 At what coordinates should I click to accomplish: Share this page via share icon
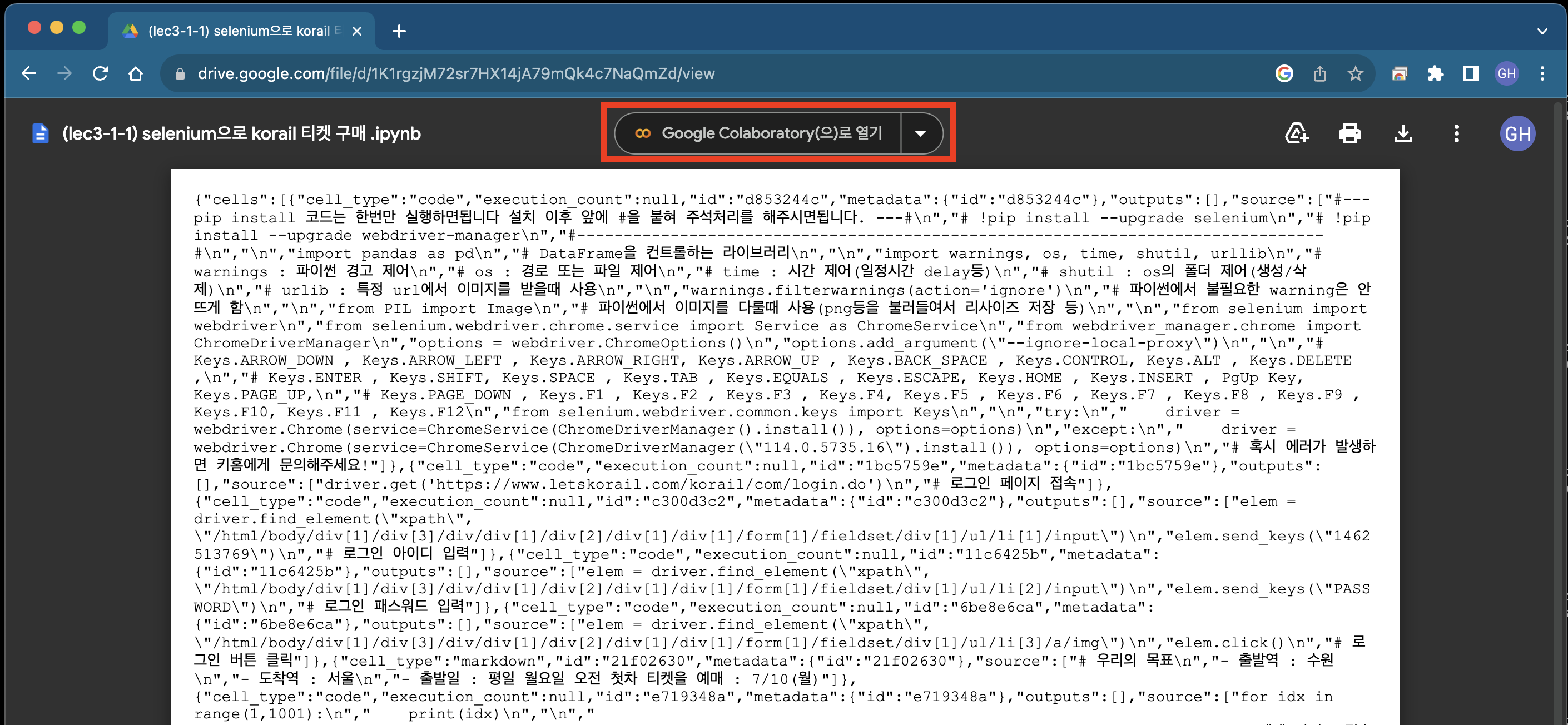coord(1319,73)
